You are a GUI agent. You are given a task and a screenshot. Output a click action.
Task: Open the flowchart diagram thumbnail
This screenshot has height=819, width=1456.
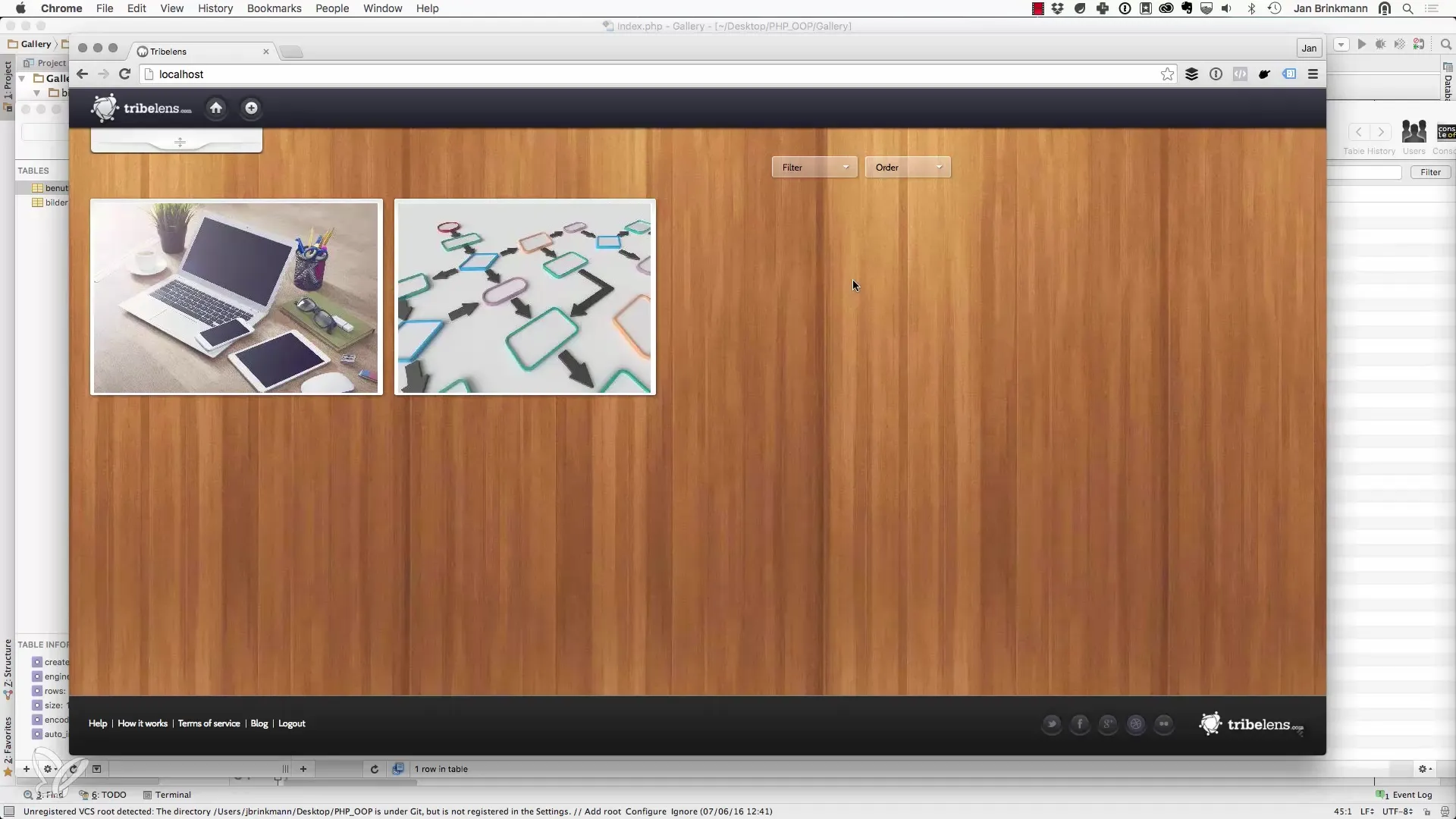click(525, 297)
